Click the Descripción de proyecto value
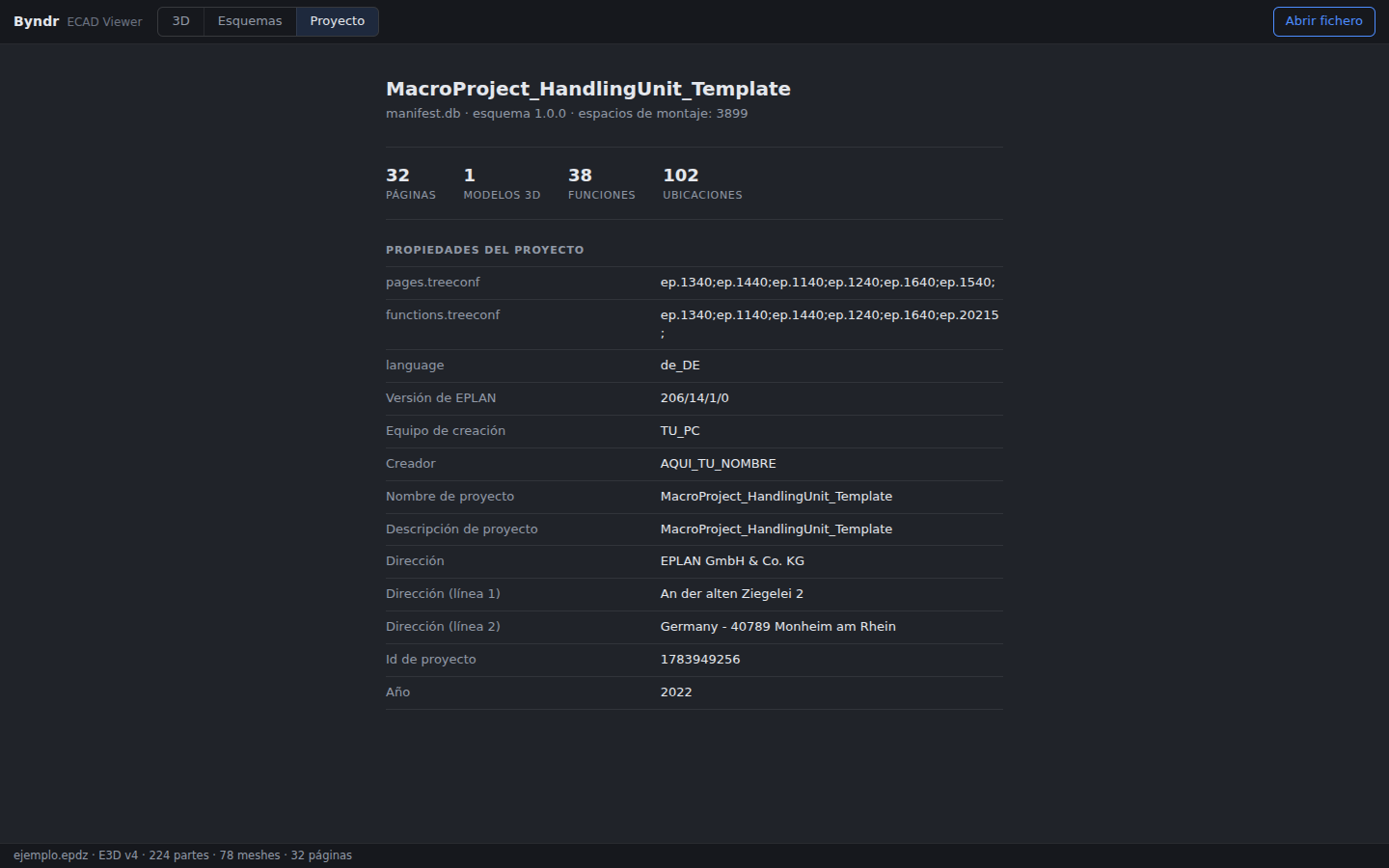The width and height of the screenshot is (1389, 868). 776,529
